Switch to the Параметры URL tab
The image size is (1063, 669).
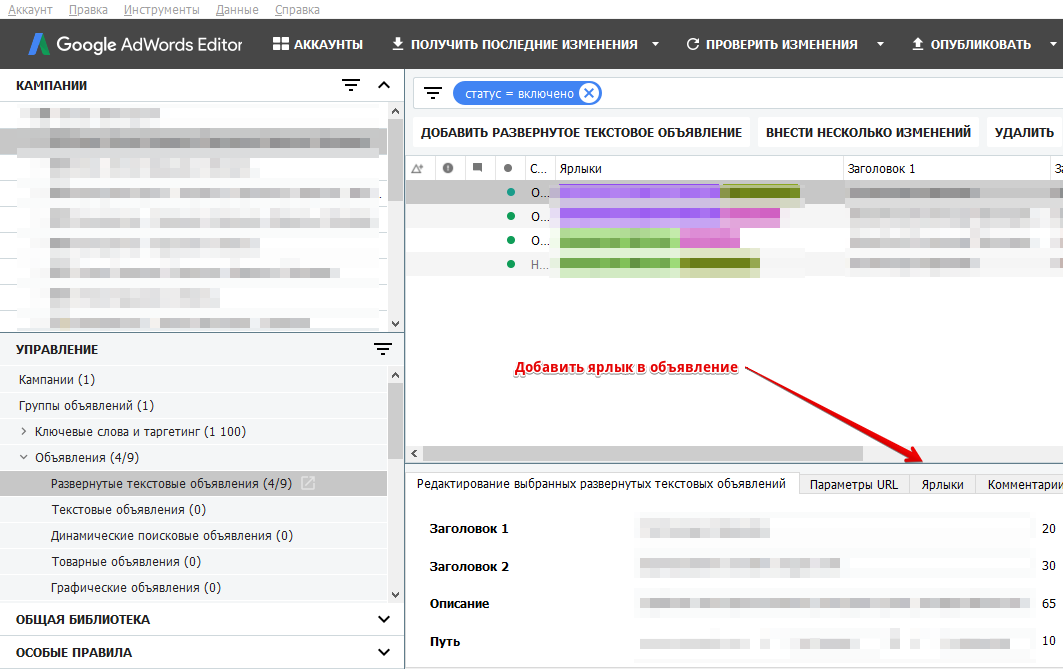point(854,485)
